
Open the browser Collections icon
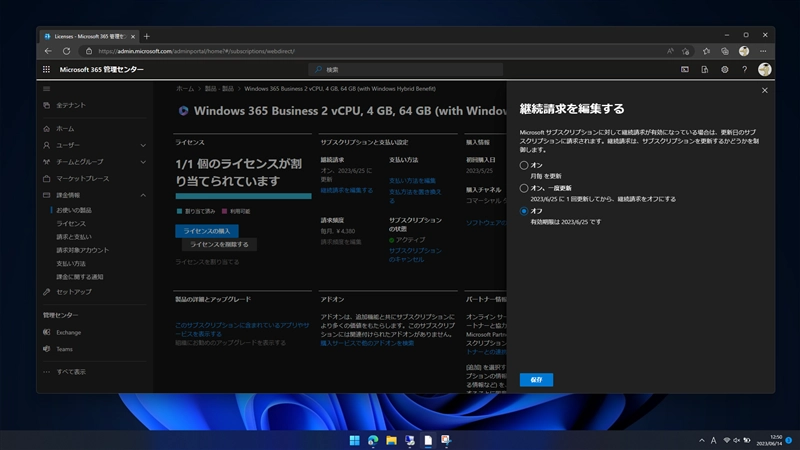pos(725,51)
